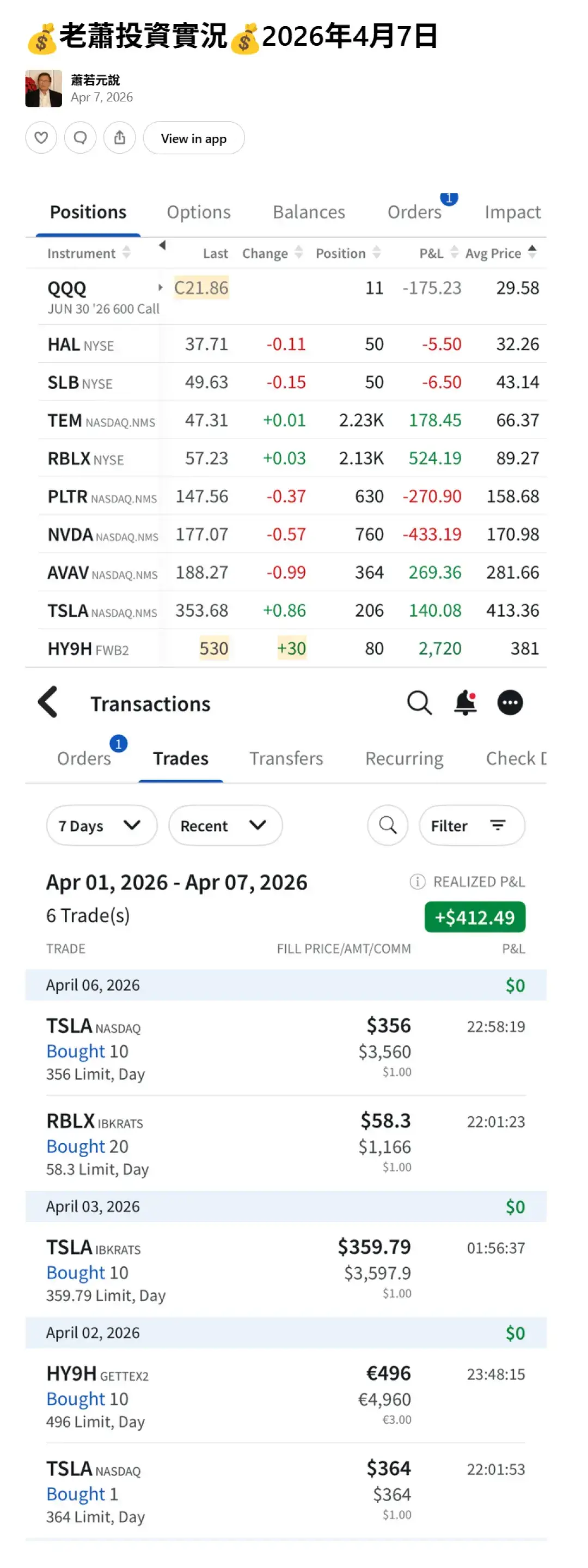Open comments with the speech bubble icon
The image size is (588, 1568).
(x=80, y=137)
